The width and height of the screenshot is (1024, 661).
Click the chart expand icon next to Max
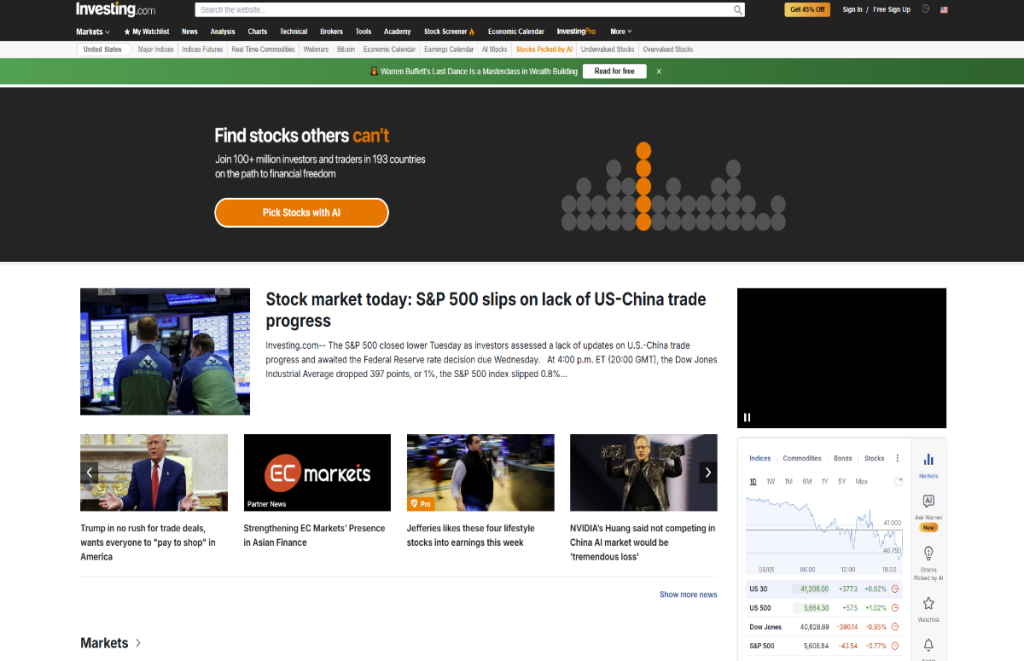[x=899, y=481]
